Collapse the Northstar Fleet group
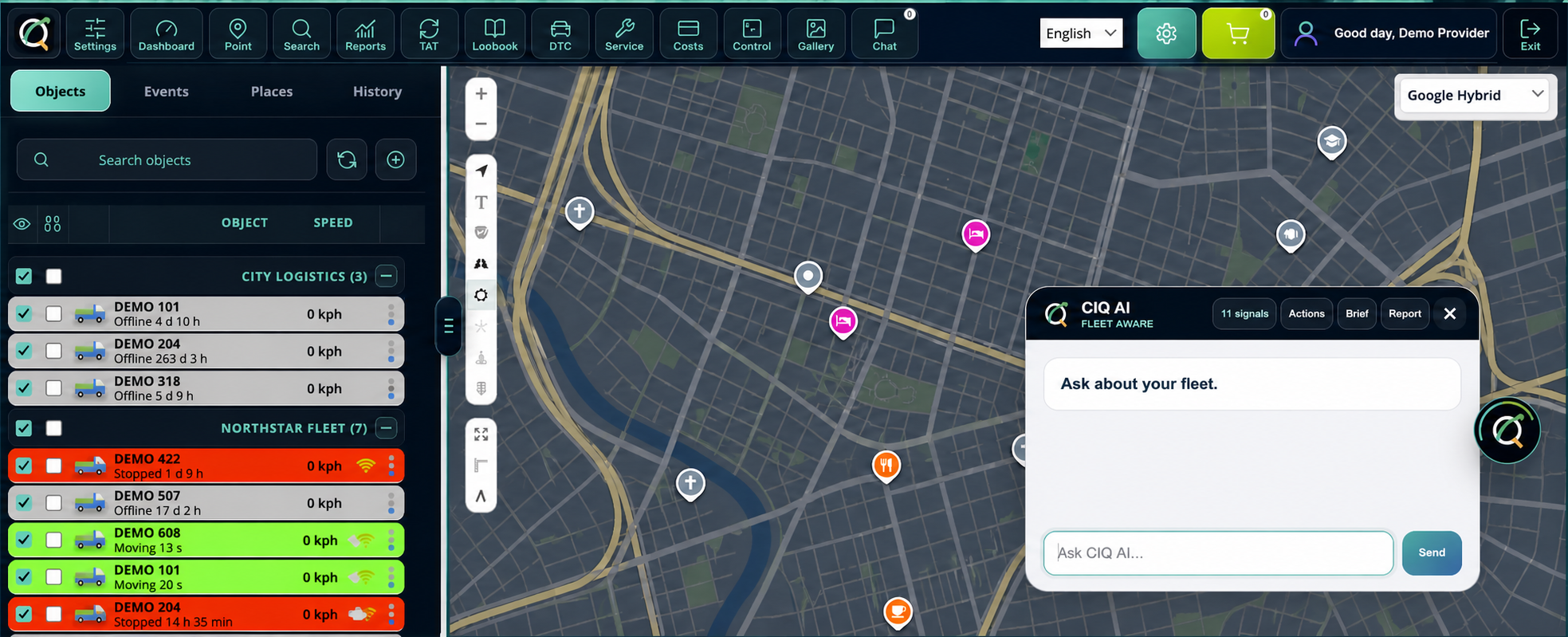 tap(387, 428)
